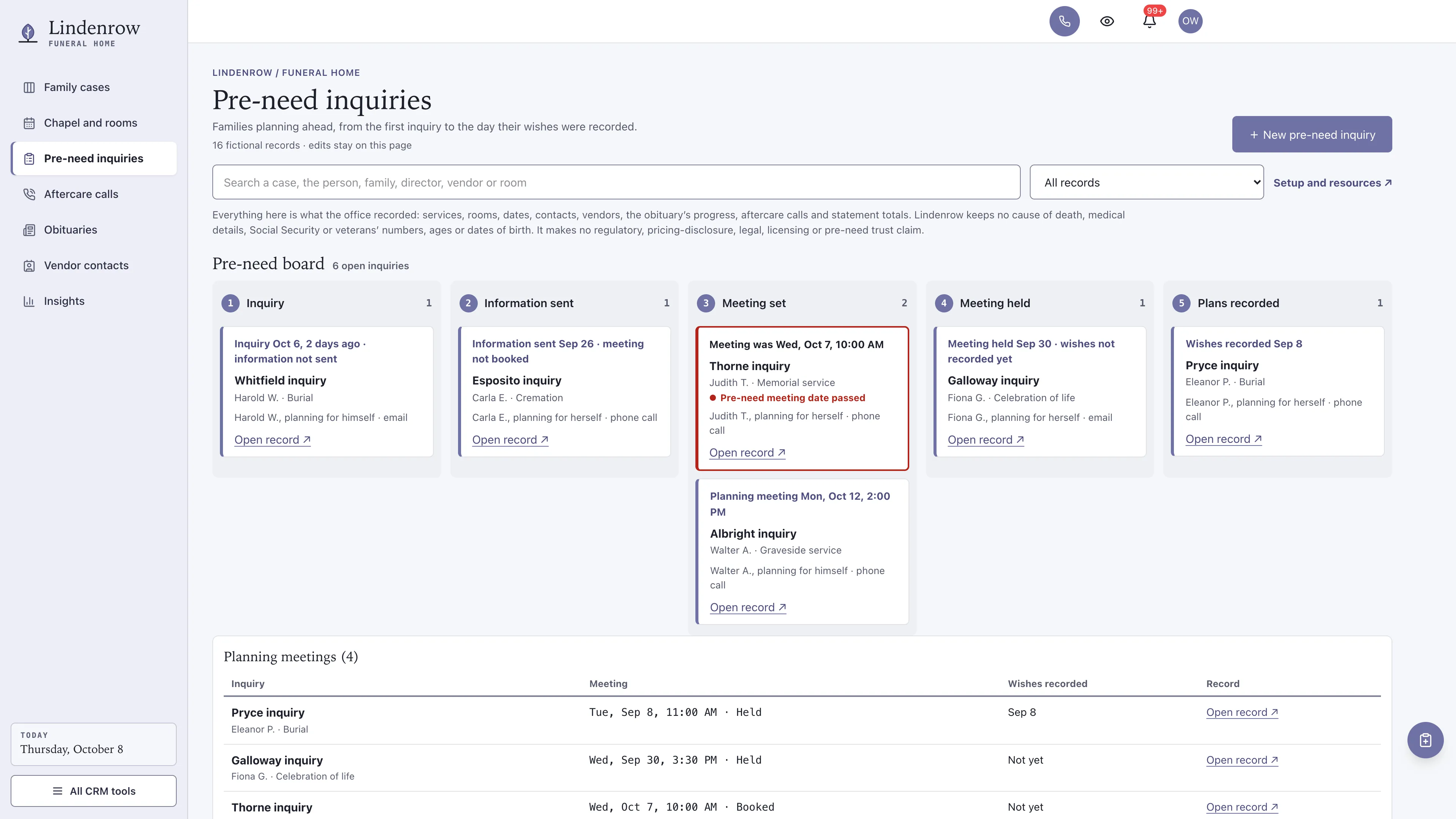Click the Insights bar chart icon
The height and width of the screenshot is (819, 1456).
[29, 301]
